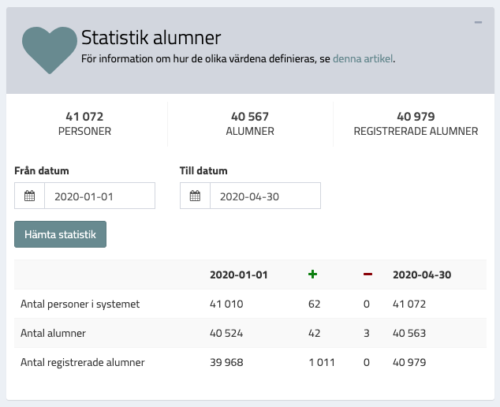Click the value '40 524' in the table
The width and height of the screenshot is (500, 407).
pos(226,333)
